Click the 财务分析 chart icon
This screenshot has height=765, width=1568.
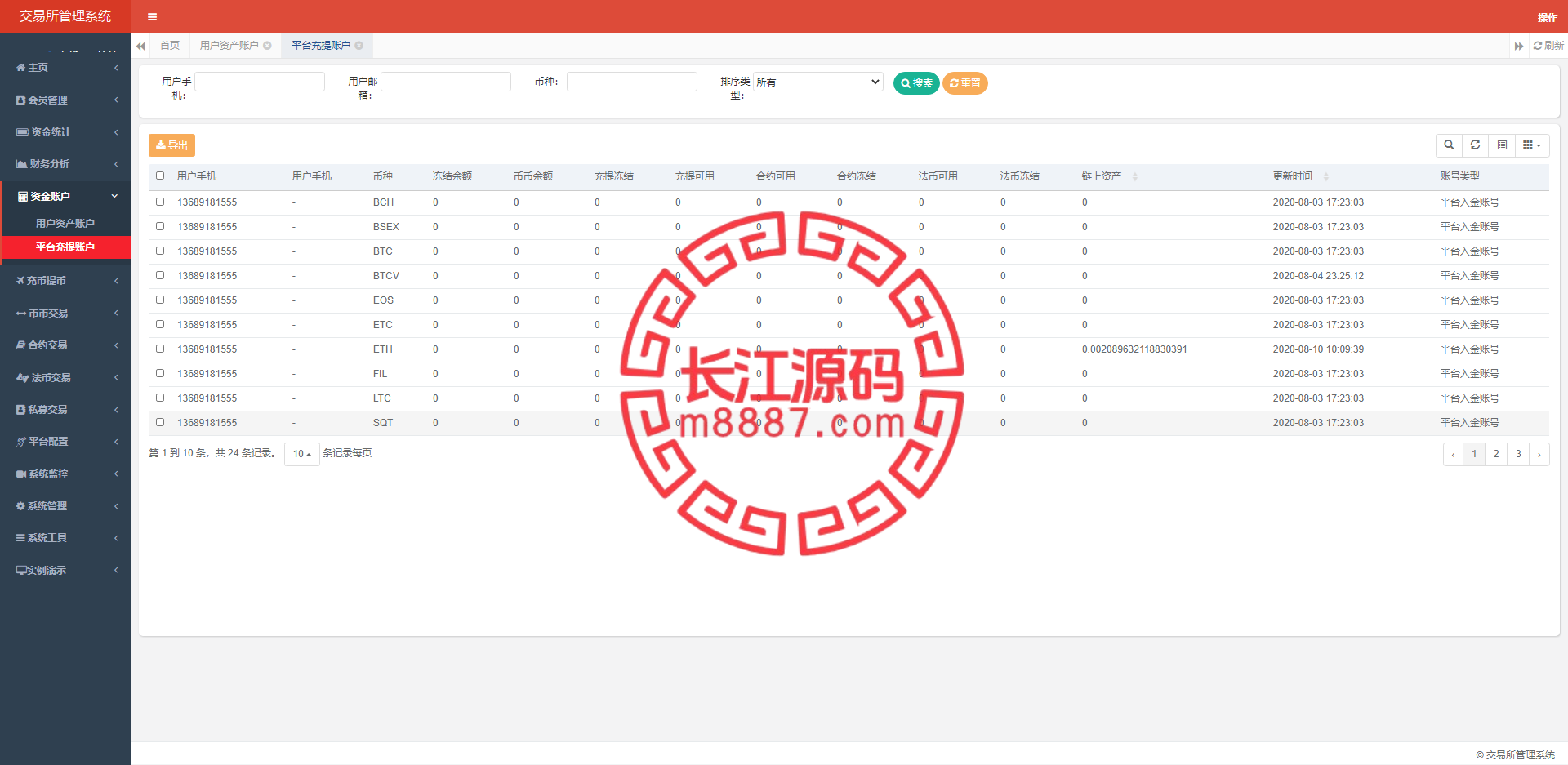(x=22, y=164)
